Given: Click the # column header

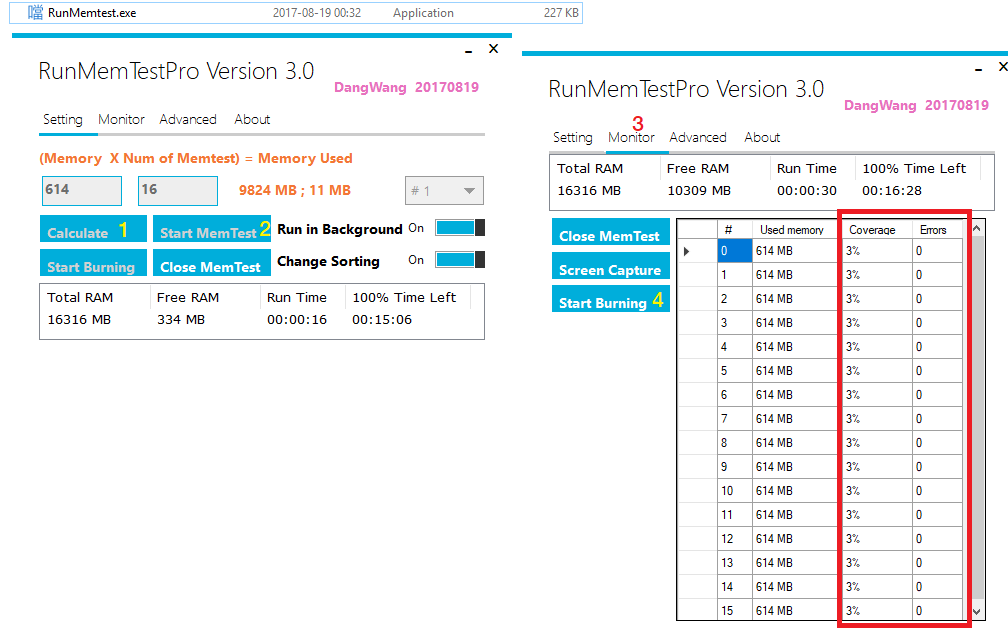Looking at the screenshot, I should (x=734, y=230).
